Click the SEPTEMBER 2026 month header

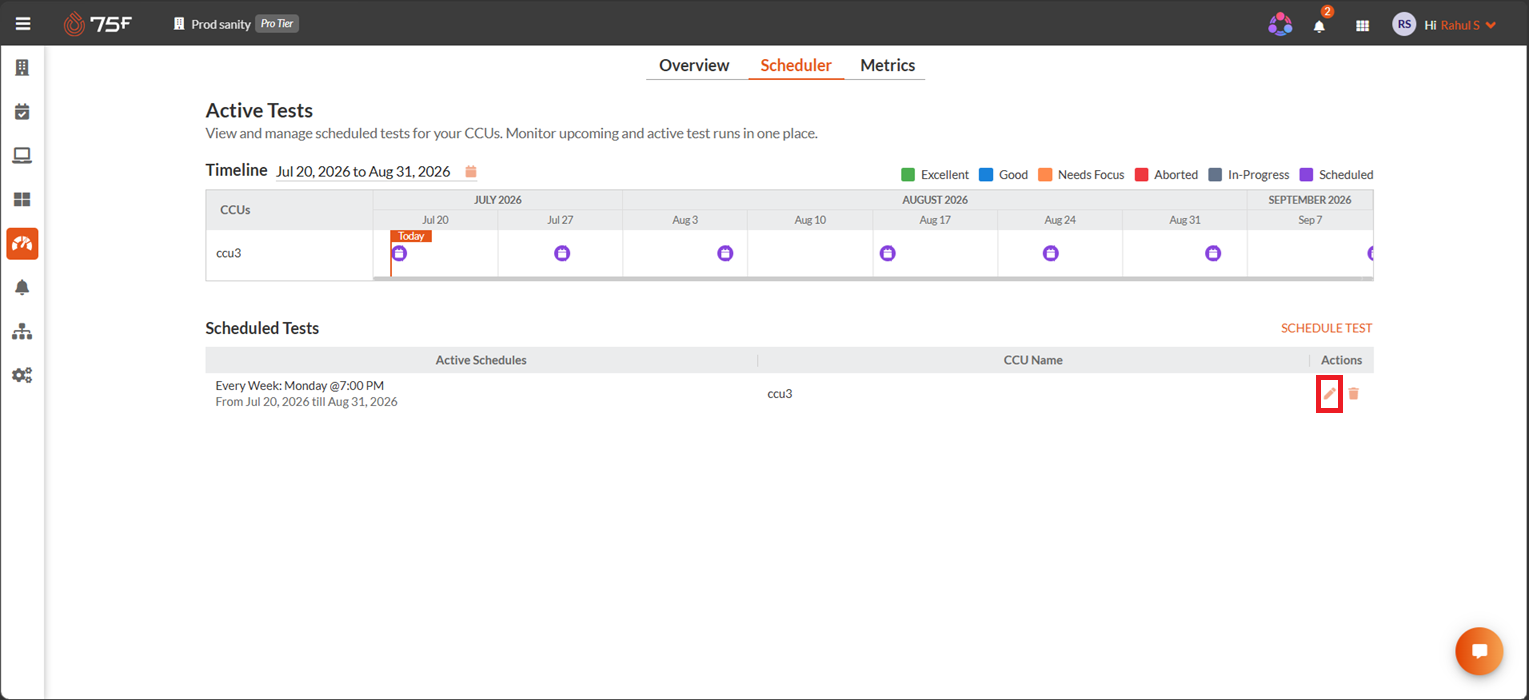click(1310, 200)
